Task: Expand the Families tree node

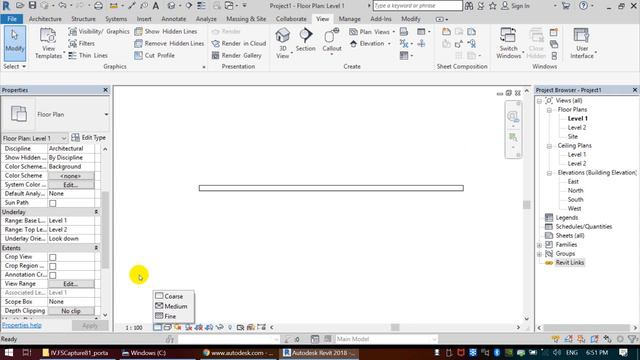Action: (540, 245)
